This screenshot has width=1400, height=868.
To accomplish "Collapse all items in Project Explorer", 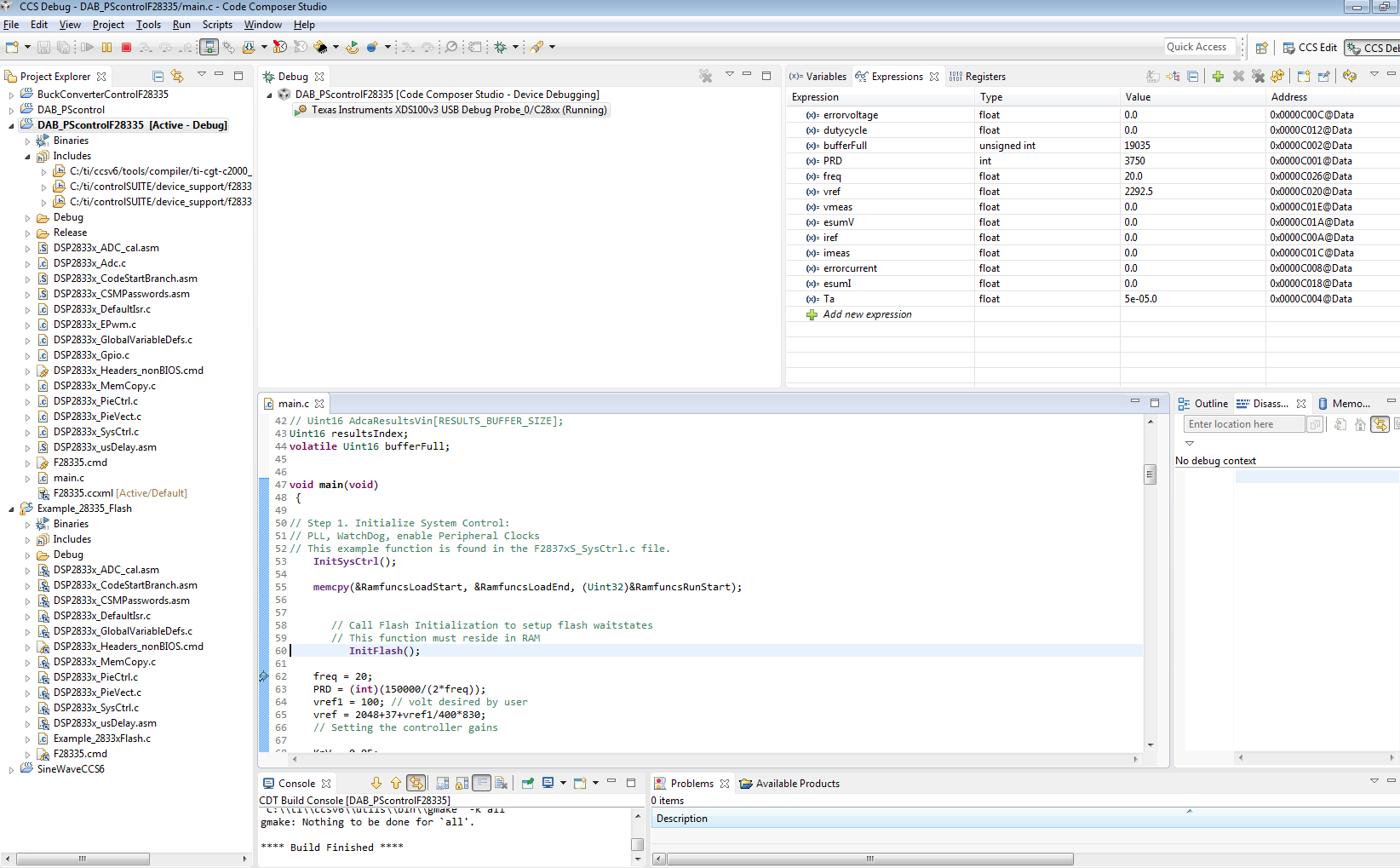I will [x=158, y=77].
